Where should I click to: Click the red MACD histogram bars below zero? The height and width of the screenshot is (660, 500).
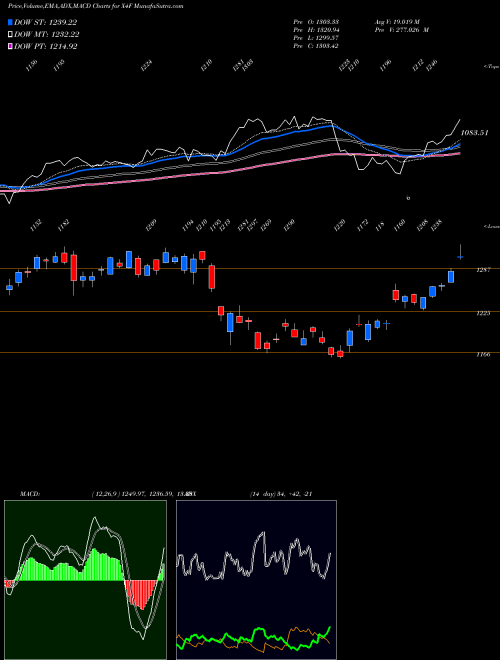click(142, 593)
